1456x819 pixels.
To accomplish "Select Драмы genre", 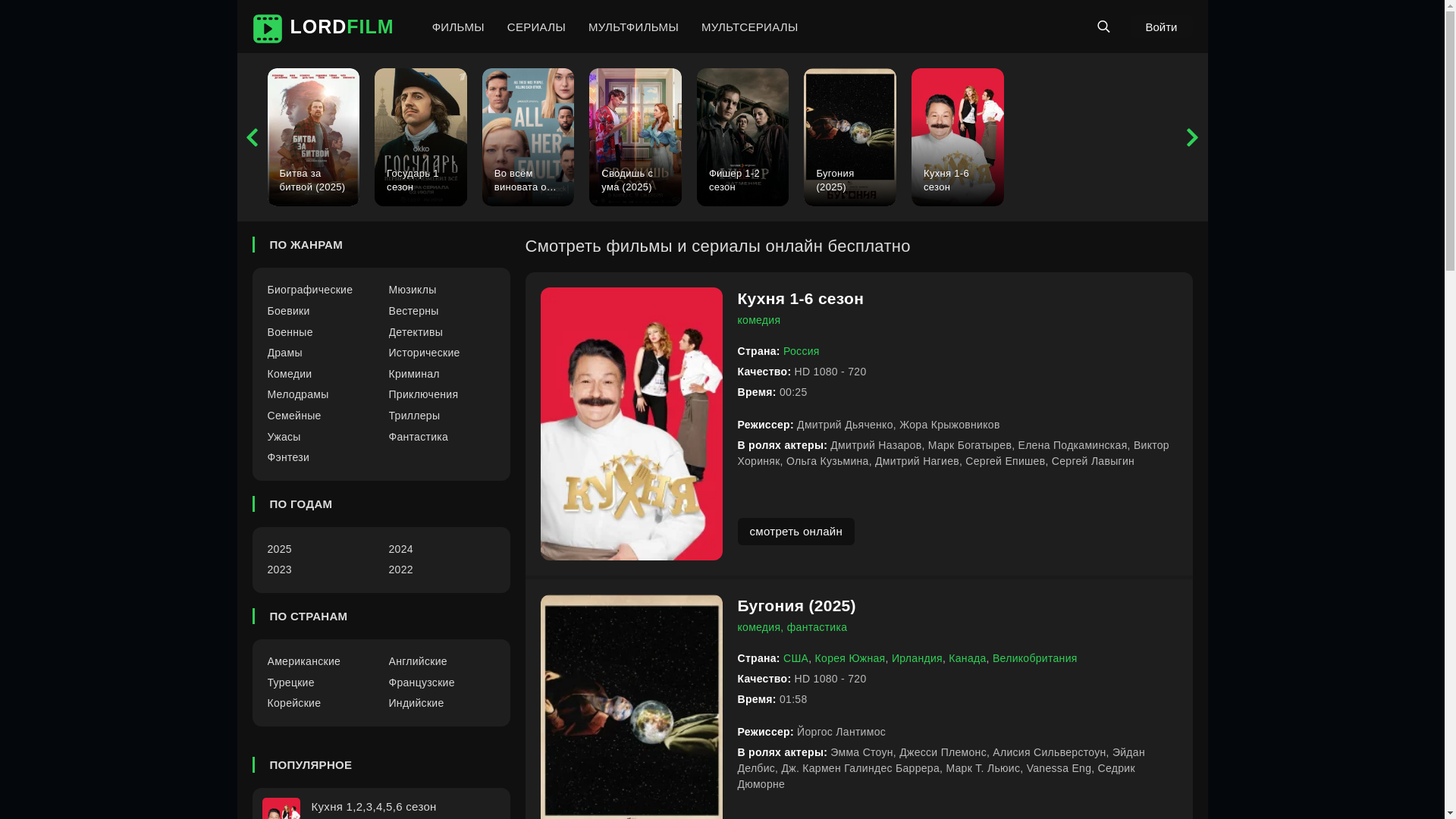I will [284, 353].
